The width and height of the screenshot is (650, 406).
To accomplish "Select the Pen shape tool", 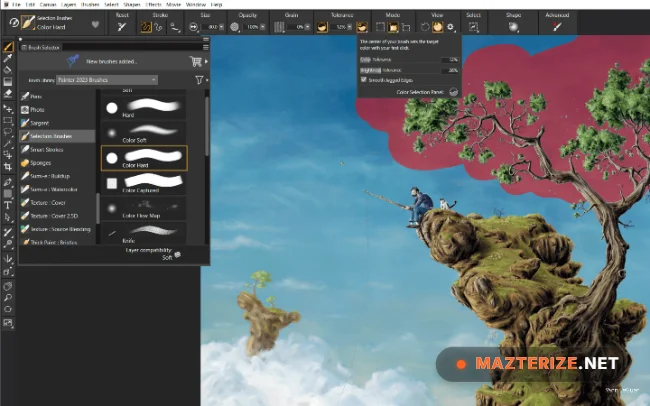I will pos(8,182).
